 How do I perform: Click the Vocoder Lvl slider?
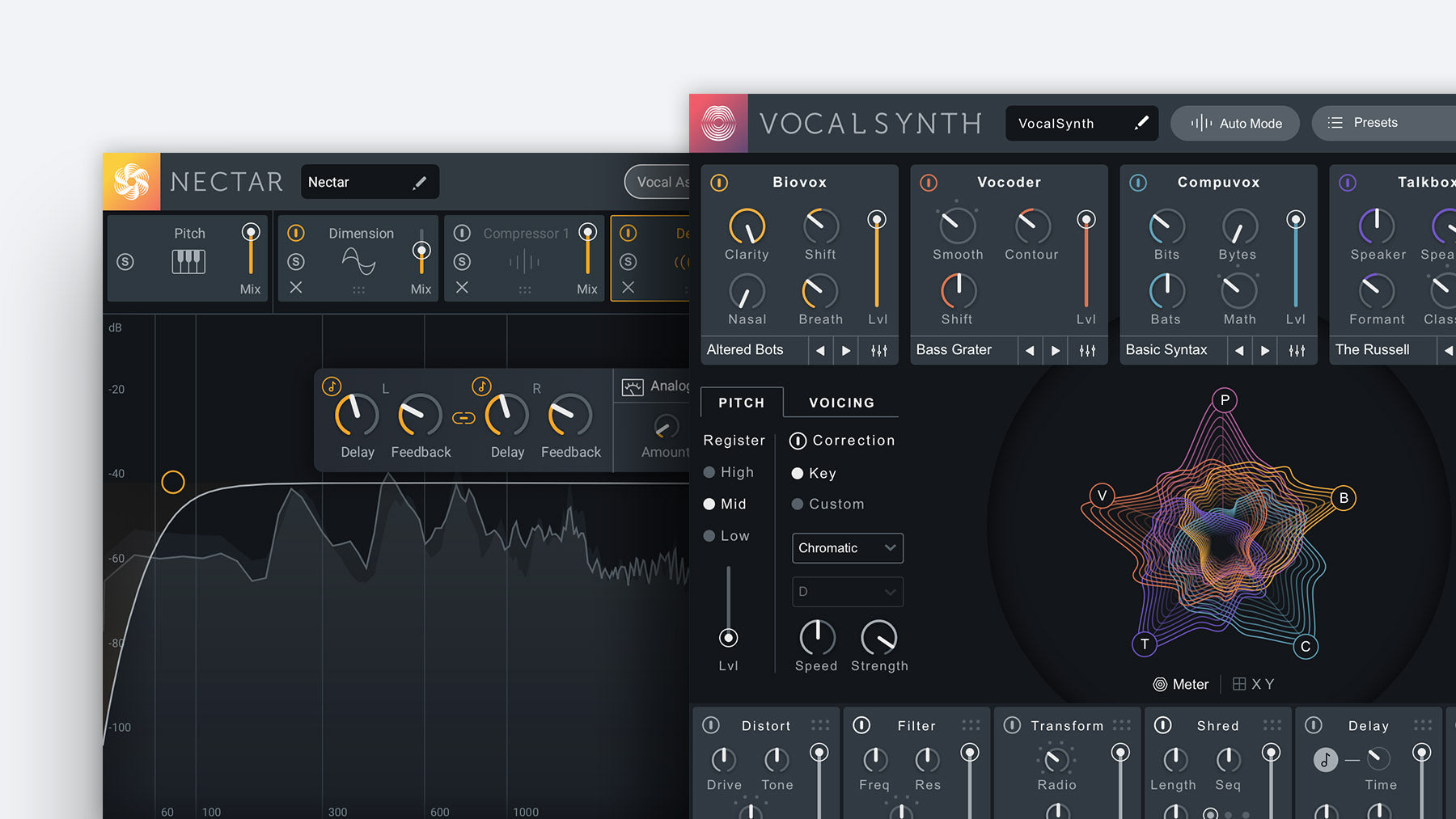pyautogui.click(x=1086, y=259)
